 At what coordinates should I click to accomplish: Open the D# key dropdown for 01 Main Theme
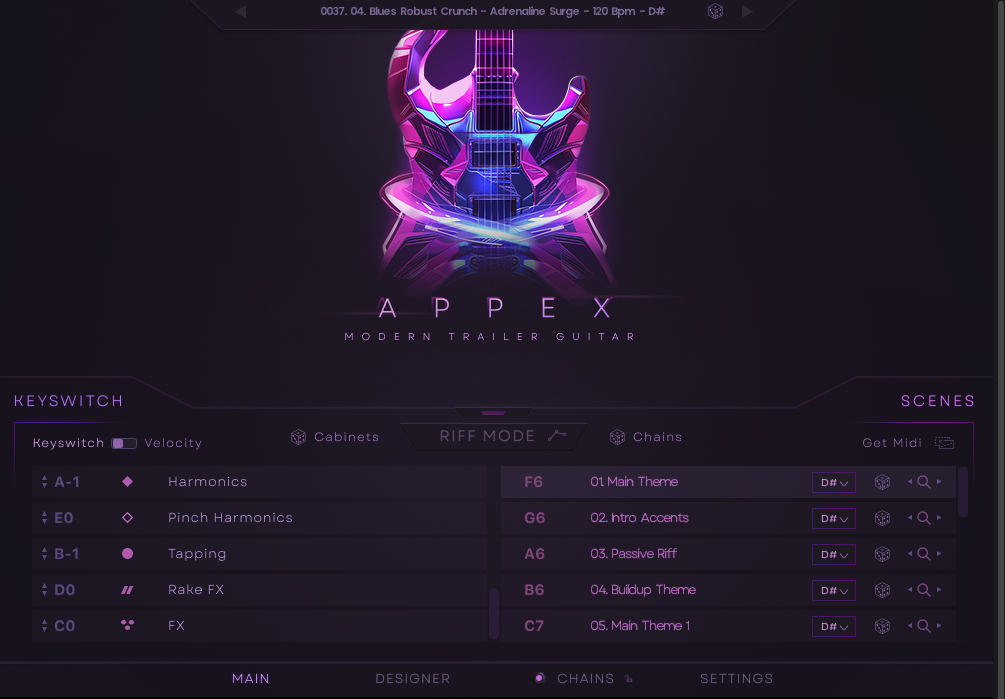[834, 482]
